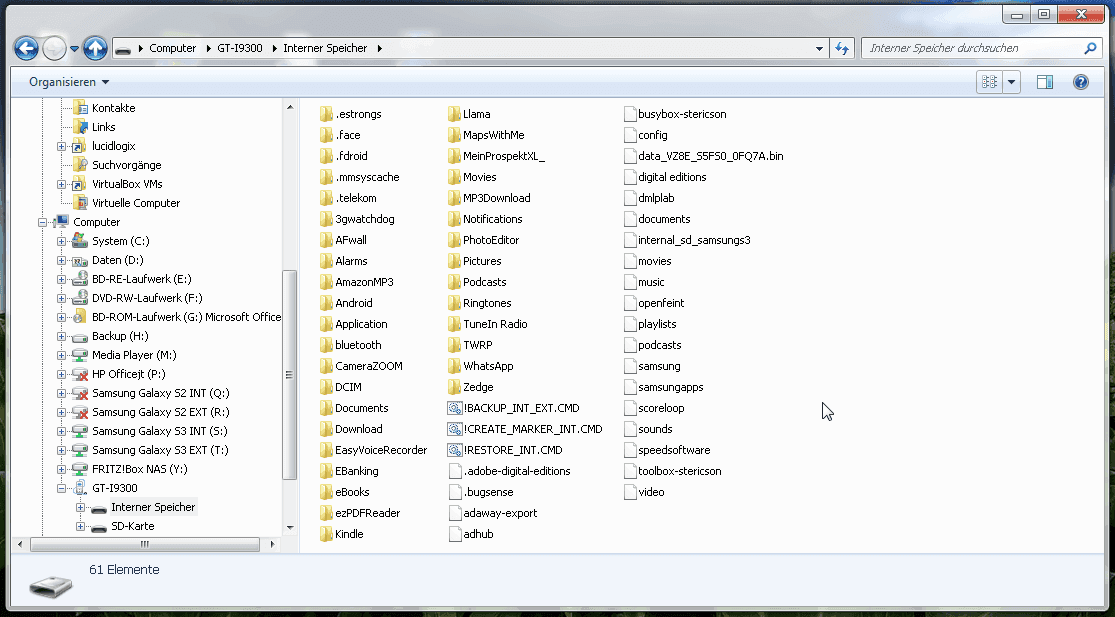Click the search magnifier icon
Screen dimensions: 1115x617
tap(1090, 48)
